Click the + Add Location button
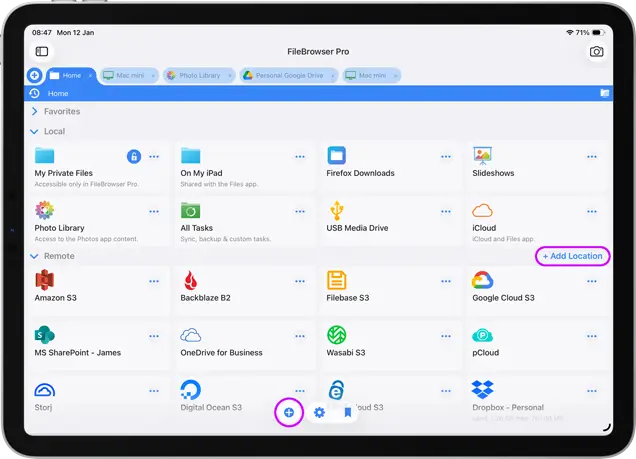636x459 pixels. [572, 256]
